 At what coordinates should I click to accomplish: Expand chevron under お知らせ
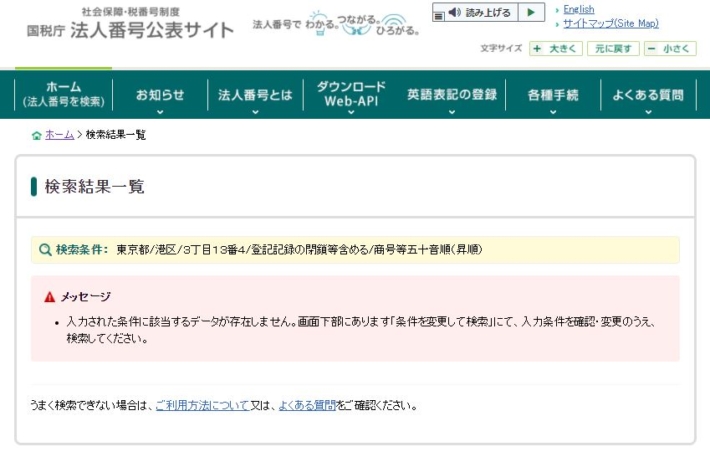[160, 112]
